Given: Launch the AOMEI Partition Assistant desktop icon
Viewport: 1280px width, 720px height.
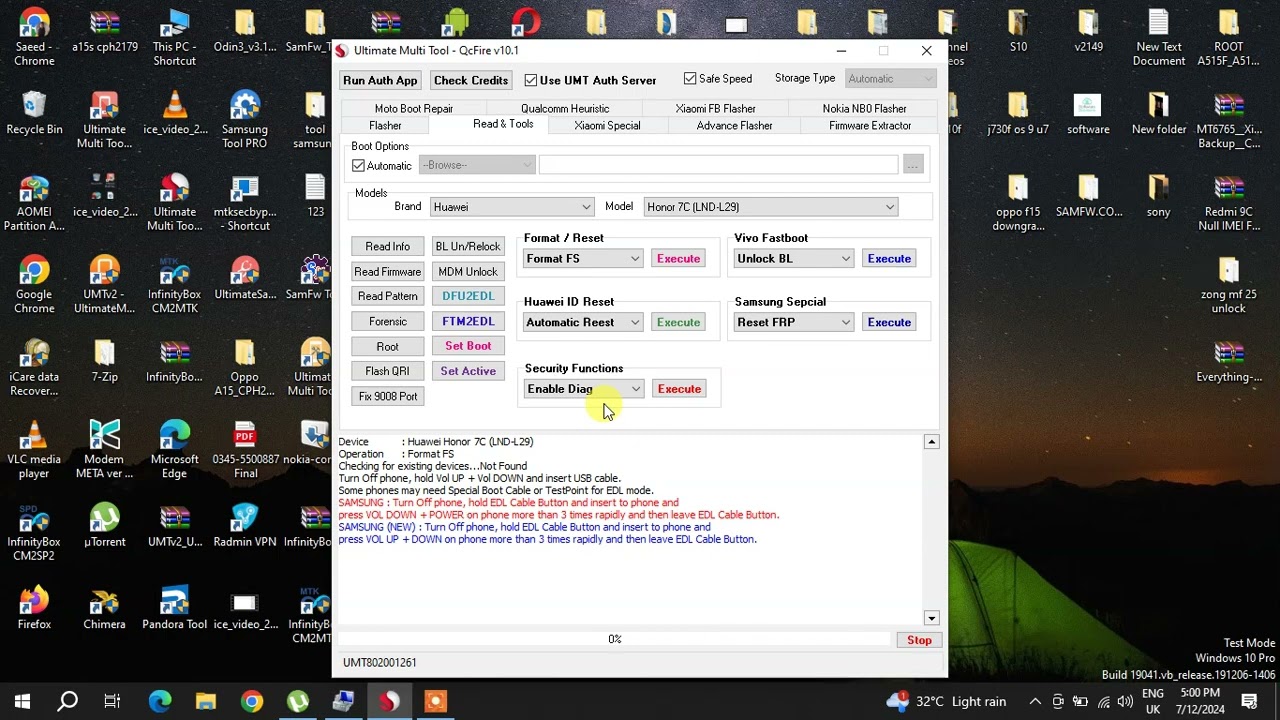Looking at the screenshot, I should click(x=34, y=203).
